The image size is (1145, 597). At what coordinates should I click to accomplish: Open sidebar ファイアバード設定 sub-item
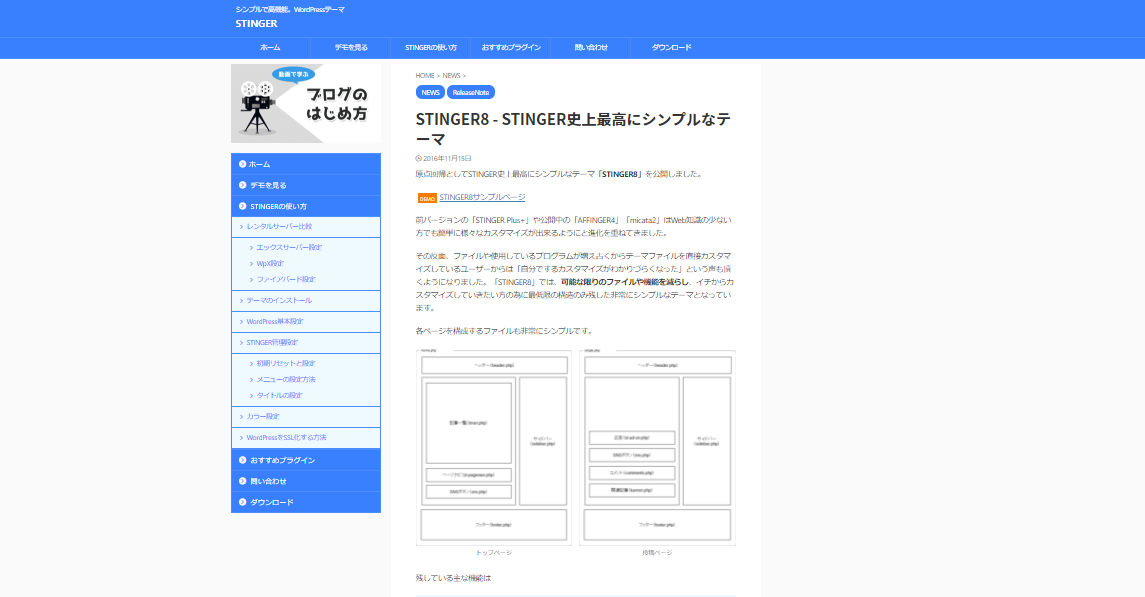[x=286, y=280]
